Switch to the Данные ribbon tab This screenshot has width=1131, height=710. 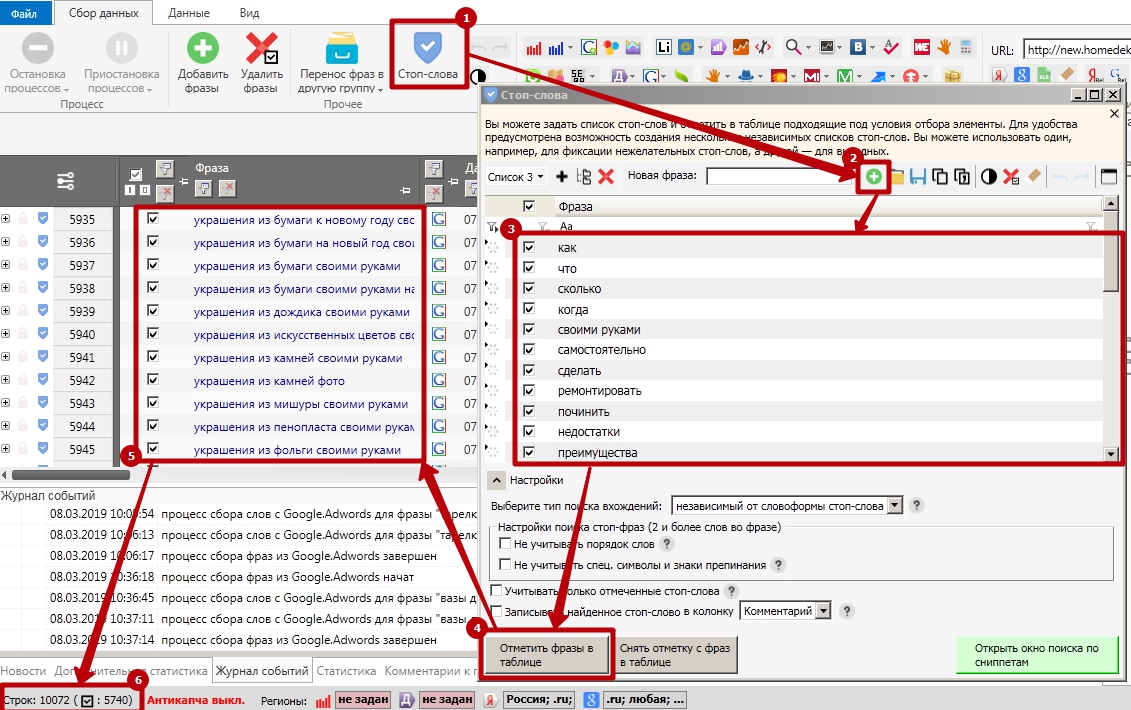click(189, 13)
